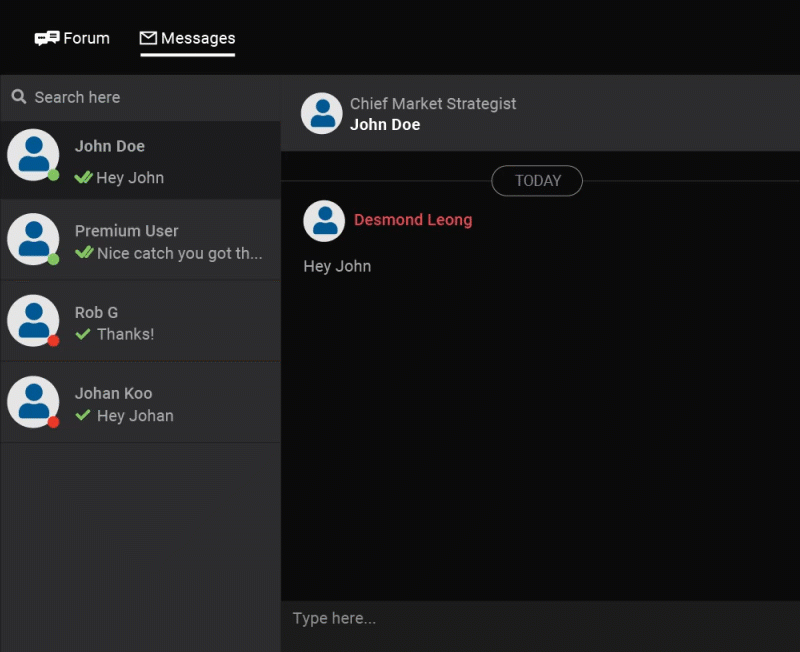Click the TODAY date pill
The width and height of the screenshot is (800, 652).
pyautogui.click(x=537, y=181)
